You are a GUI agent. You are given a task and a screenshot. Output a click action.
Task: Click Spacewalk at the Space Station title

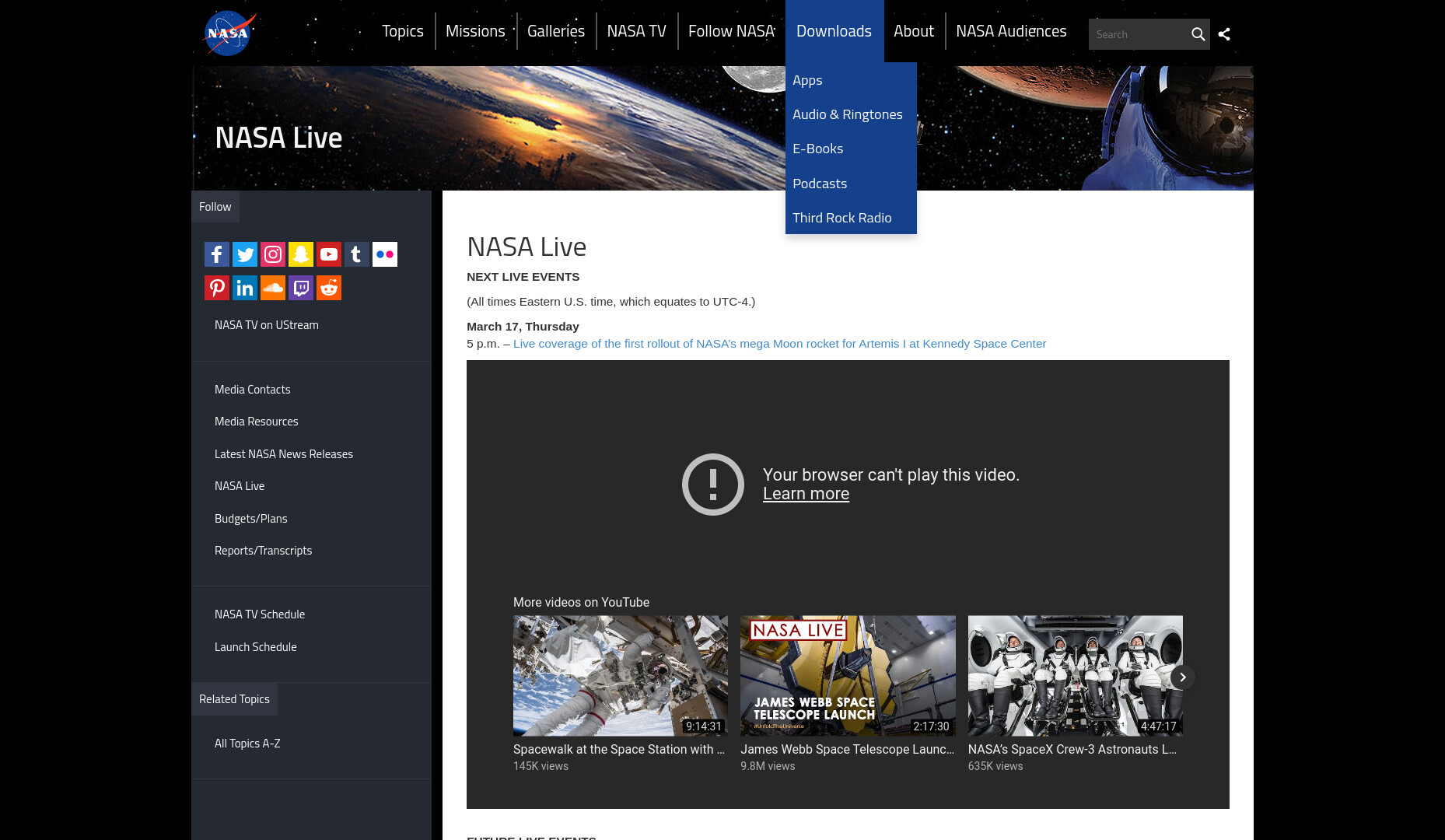(619, 750)
